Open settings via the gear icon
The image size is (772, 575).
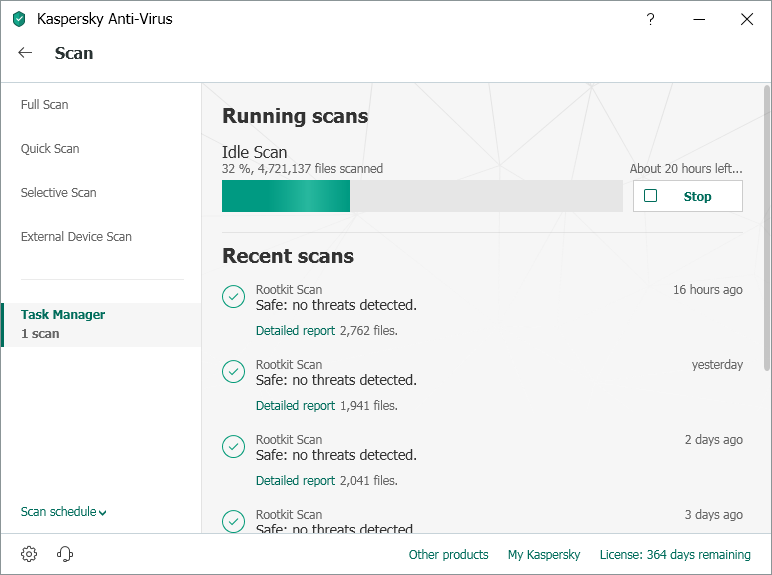(x=29, y=554)
